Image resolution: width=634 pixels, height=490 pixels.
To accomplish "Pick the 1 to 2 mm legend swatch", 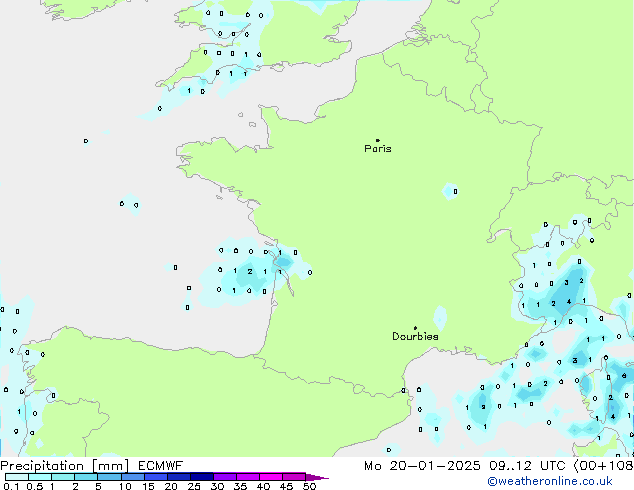I will (x=63, y=477).
